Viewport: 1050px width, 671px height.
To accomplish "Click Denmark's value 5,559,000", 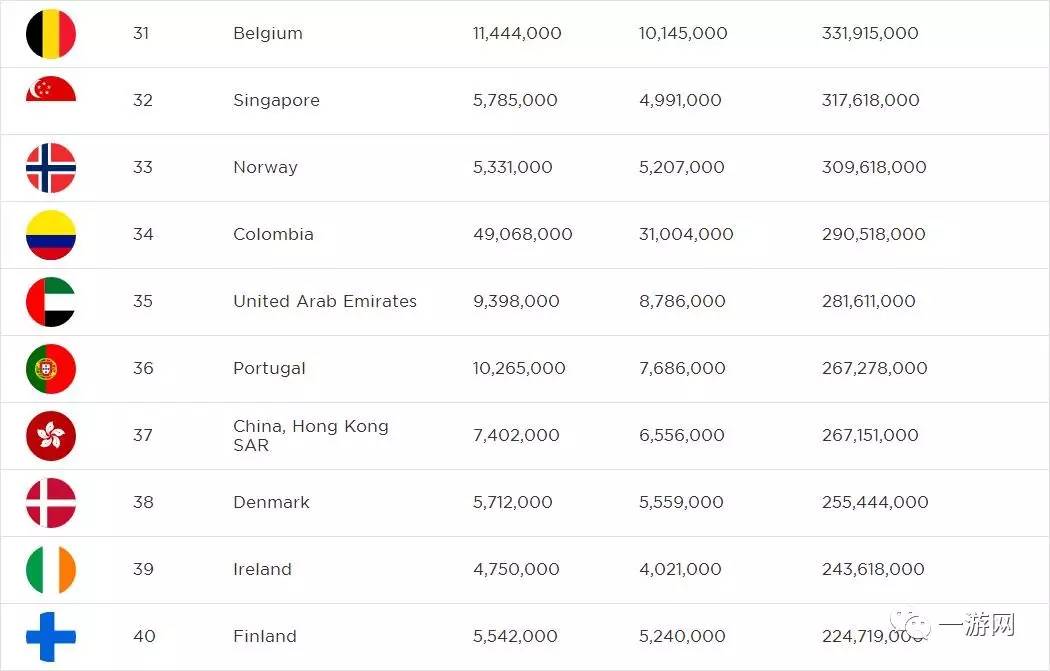I will click(x=681, y=503).
